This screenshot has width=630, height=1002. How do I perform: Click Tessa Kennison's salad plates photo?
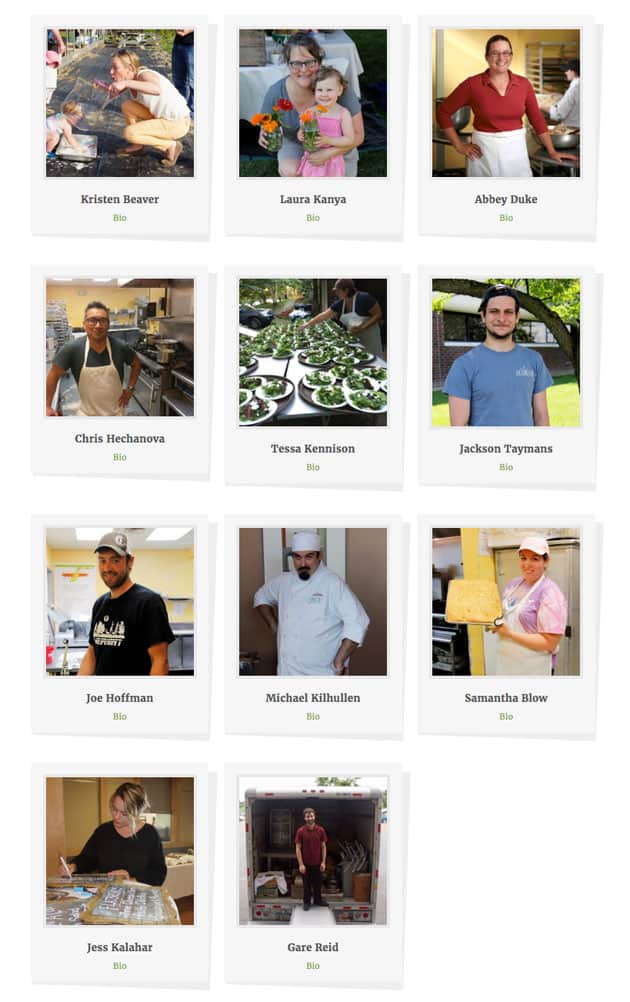coord(312,352)
